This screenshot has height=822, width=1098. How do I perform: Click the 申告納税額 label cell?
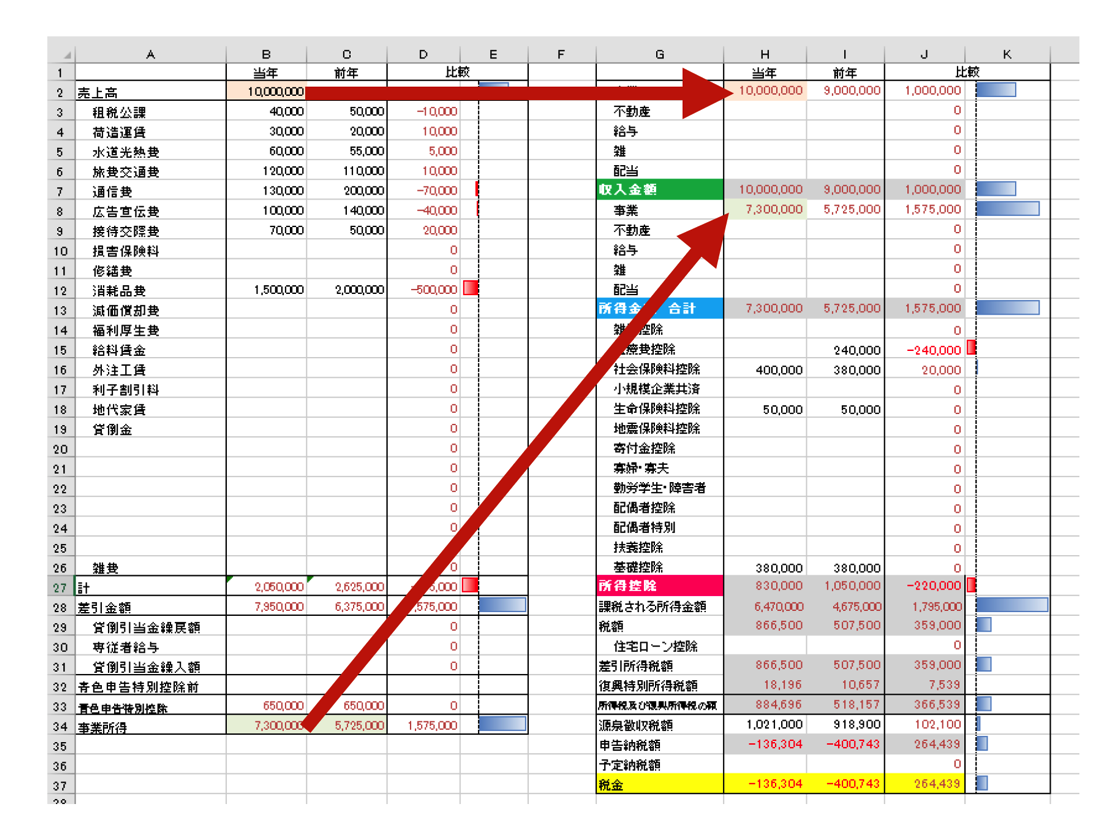coord(660,744)
